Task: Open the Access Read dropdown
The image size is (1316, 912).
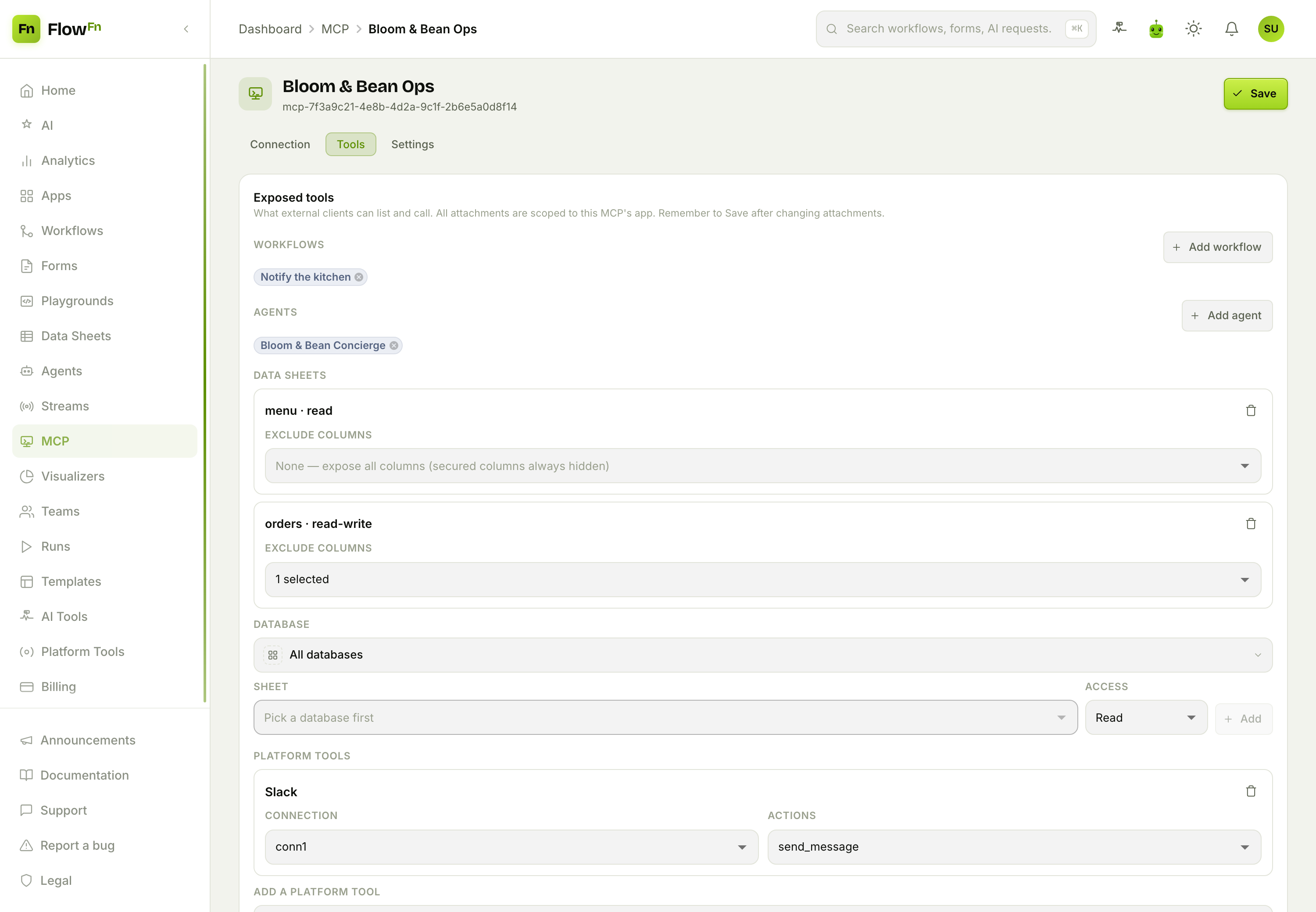Action: (x=1146, y=718)
